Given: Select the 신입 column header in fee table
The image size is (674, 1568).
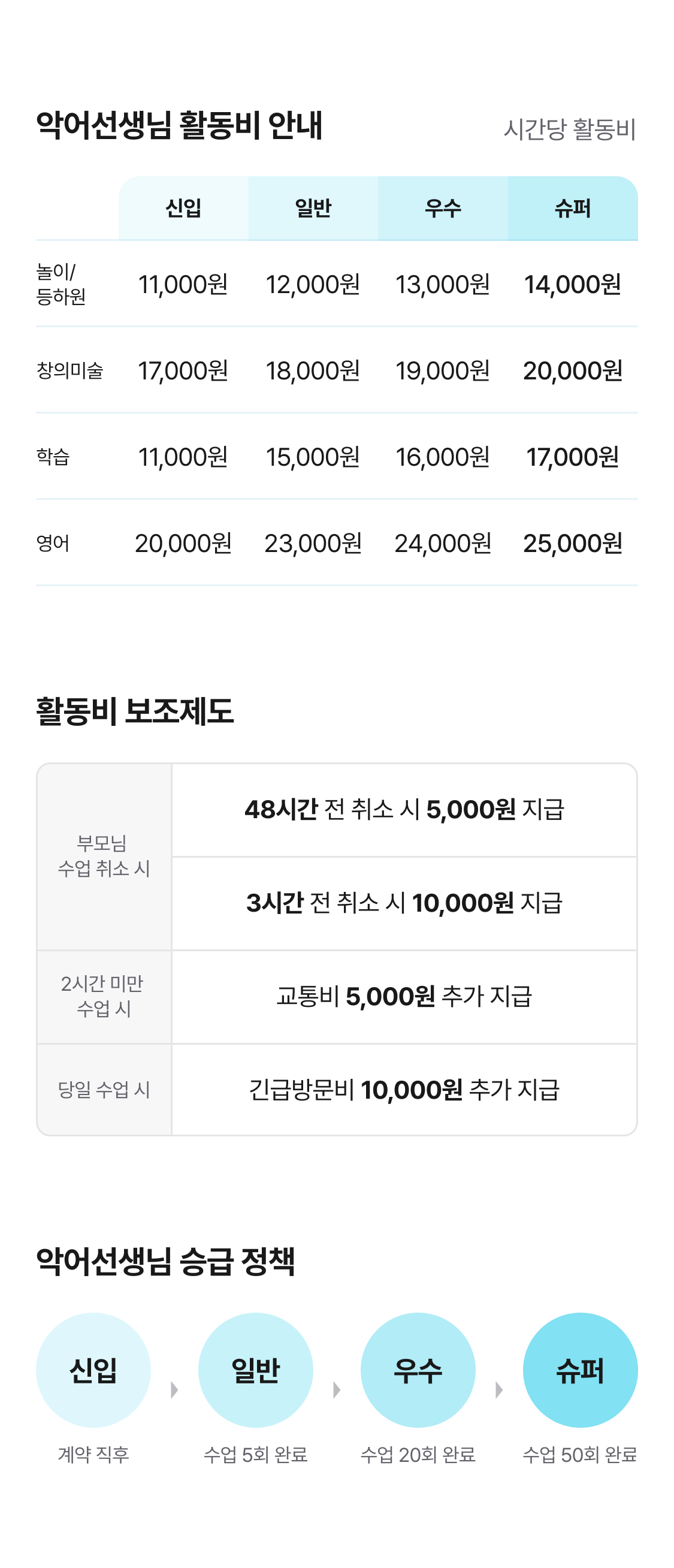Looking at the screenshot, I should click(x=183, y=208).
